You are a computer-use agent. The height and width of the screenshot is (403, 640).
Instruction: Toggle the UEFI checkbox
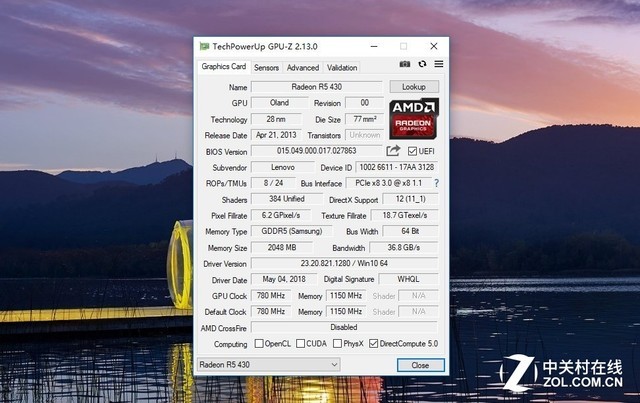(x=412, y=151)
